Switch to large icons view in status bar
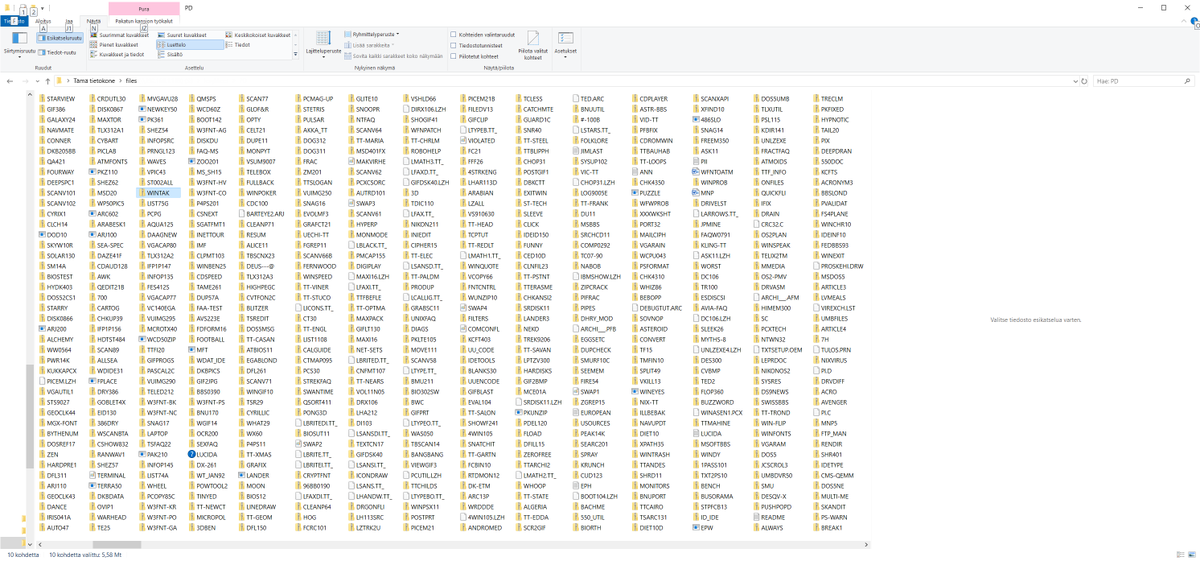Image resolution: width=1200 pixels, height=561 pixels. click(x=1191, y=553)
